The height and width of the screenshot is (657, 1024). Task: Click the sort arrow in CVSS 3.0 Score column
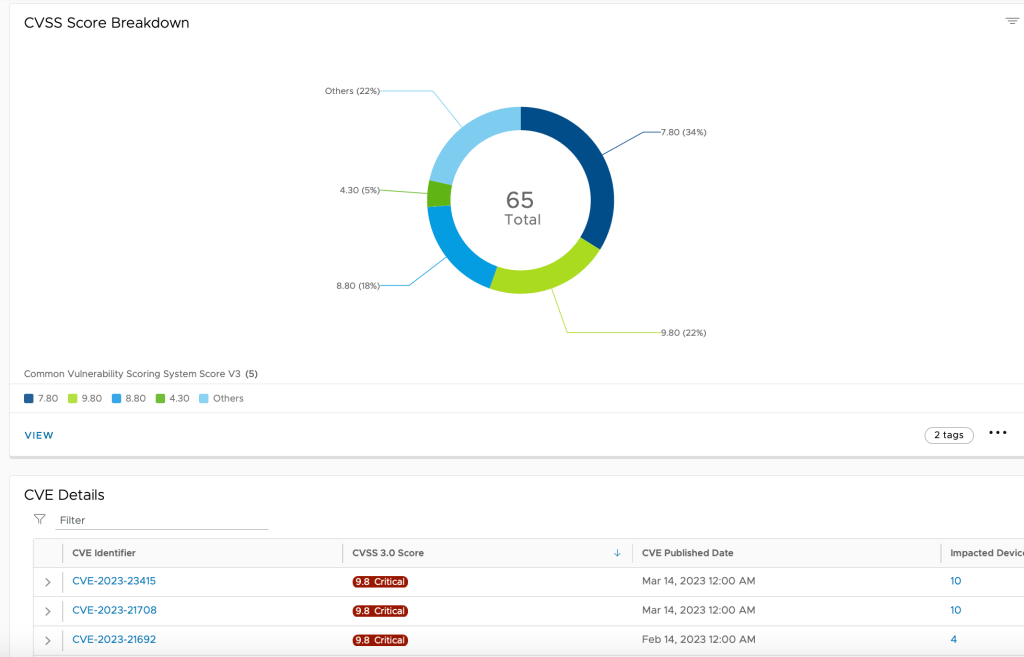tap(617, 553)
